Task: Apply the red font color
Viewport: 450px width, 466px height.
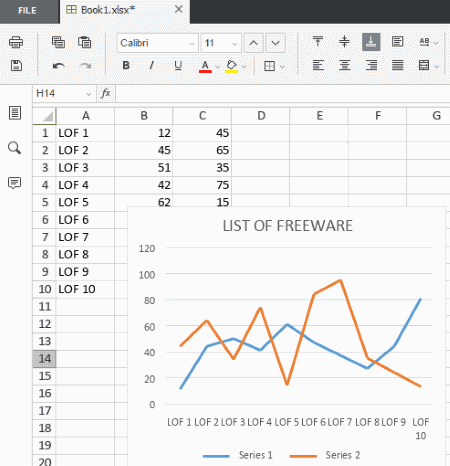Action: [x=205, y=66]
